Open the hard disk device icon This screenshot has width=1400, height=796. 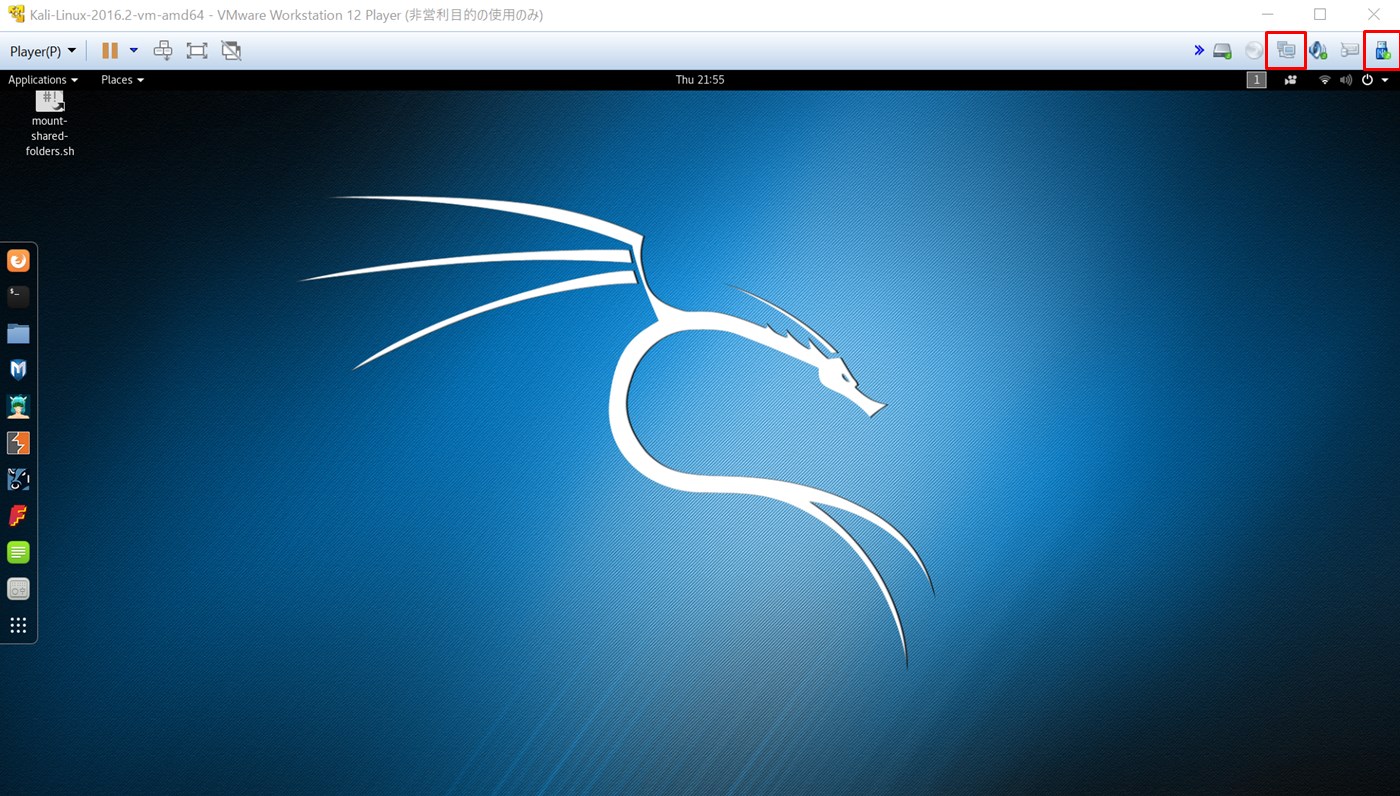pyautogui.click(x=1222, y=50)
